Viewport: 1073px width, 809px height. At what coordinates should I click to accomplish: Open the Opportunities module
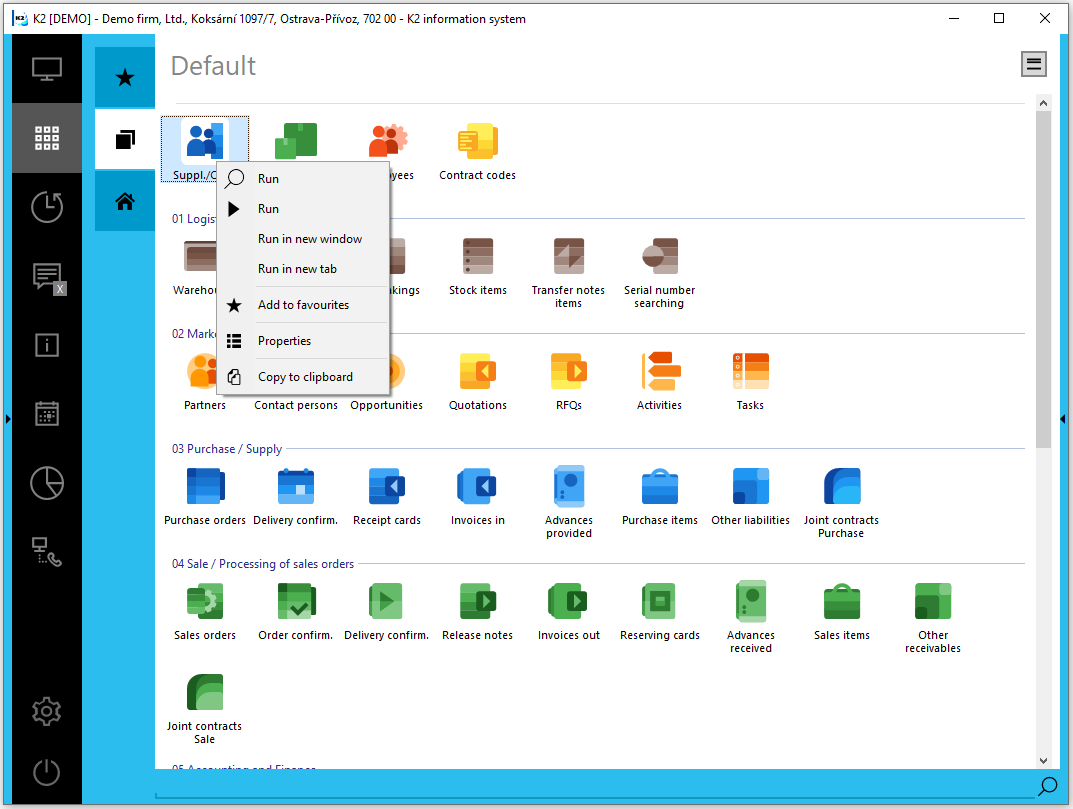click(387, 404)
